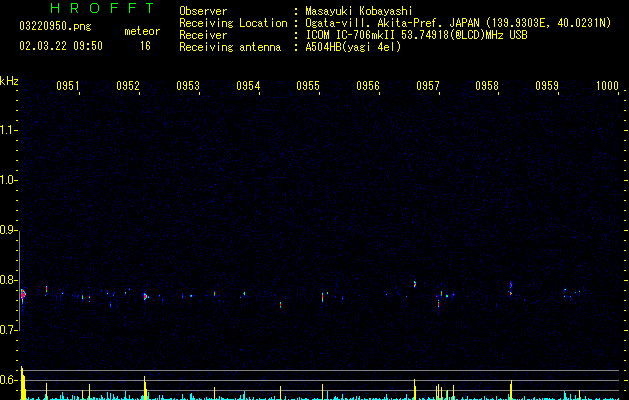The width and height of the screenshot is (629, 400).
Task: Click the 0.6 kHz axis label
Action: [8, 380]
